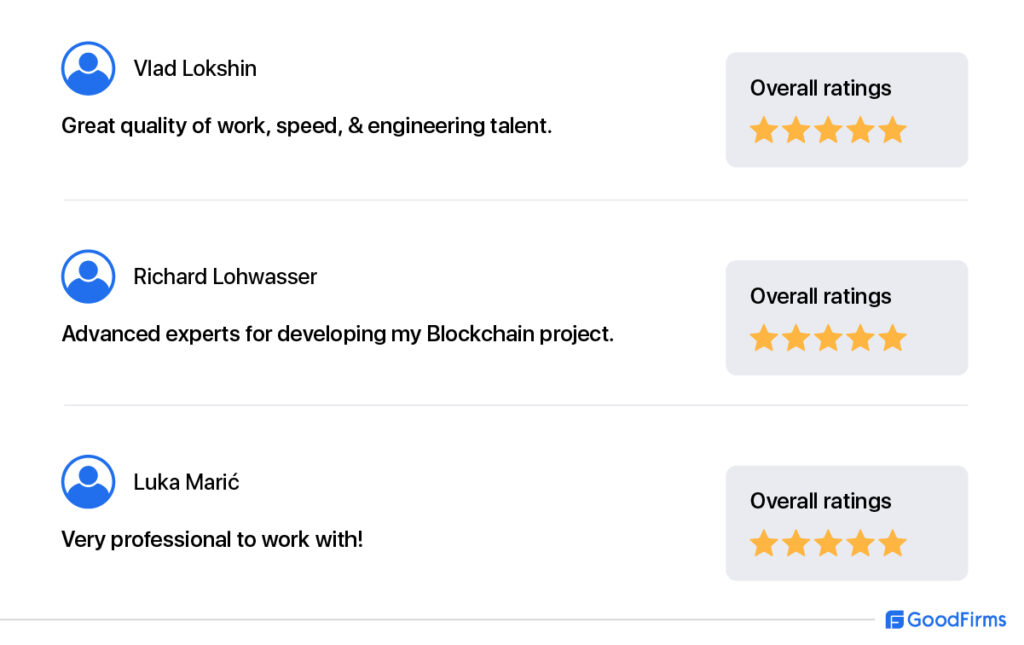1024x645 pixels.
Task: Click third star in Richard Lohwasser's rating
Action: (828, 338)
